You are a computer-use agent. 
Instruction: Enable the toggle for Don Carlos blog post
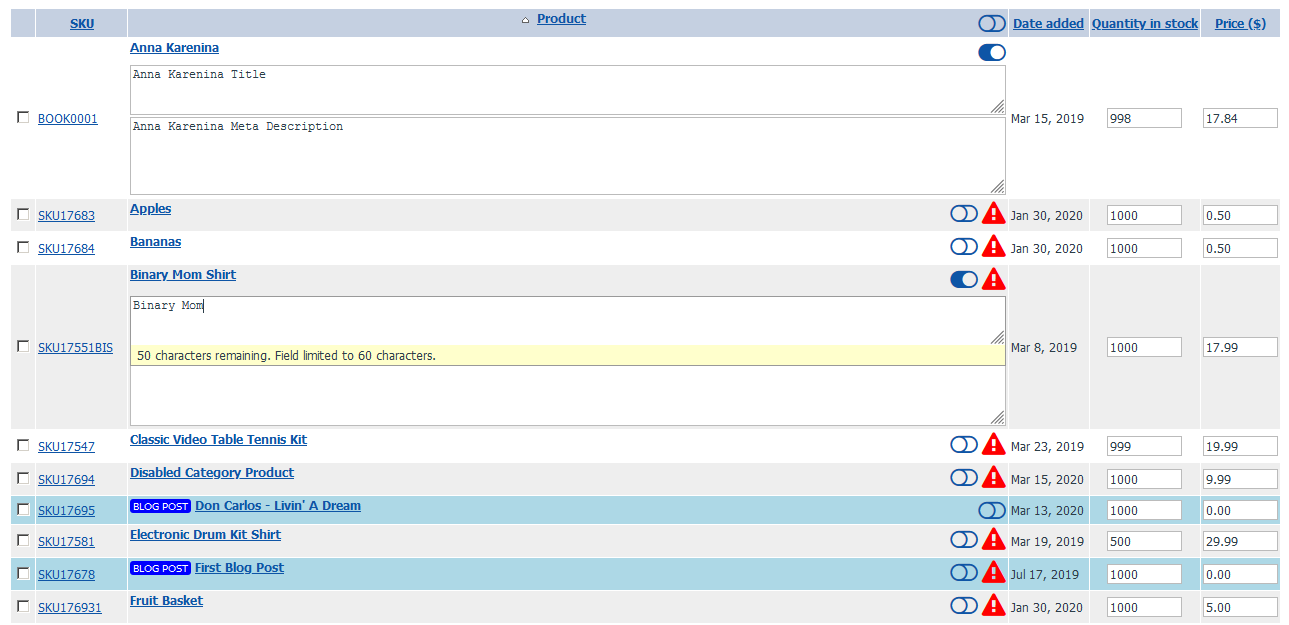point(991,510)
